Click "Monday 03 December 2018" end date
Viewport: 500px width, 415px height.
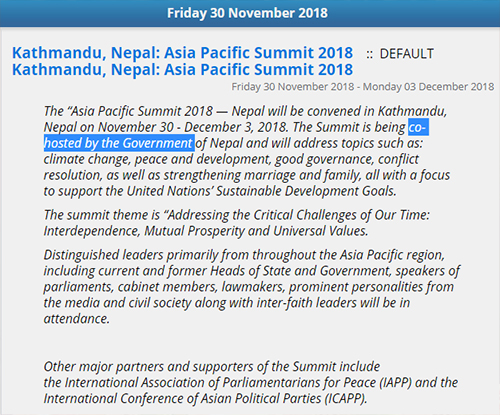pyautogui.click(x=428, y=87)
